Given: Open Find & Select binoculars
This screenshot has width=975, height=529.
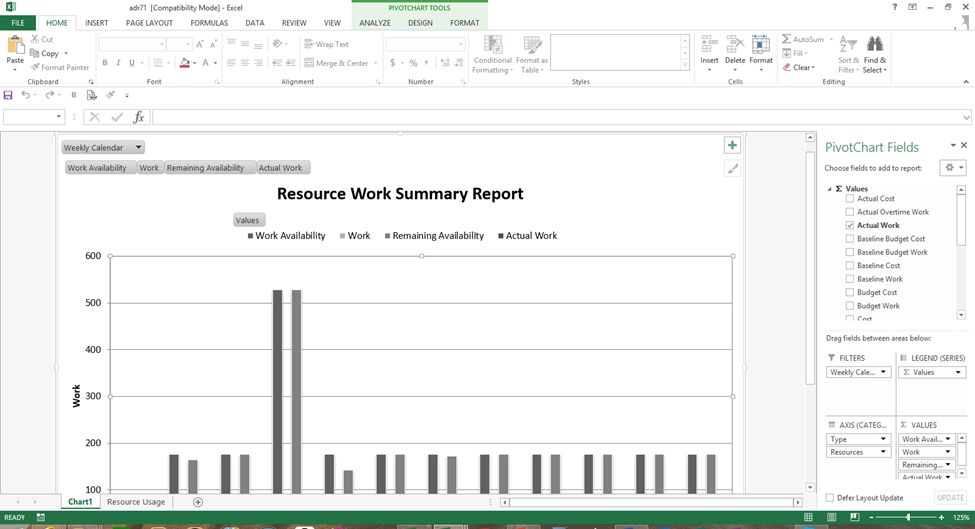Looking at the screenshot, I should pos(875,55).
